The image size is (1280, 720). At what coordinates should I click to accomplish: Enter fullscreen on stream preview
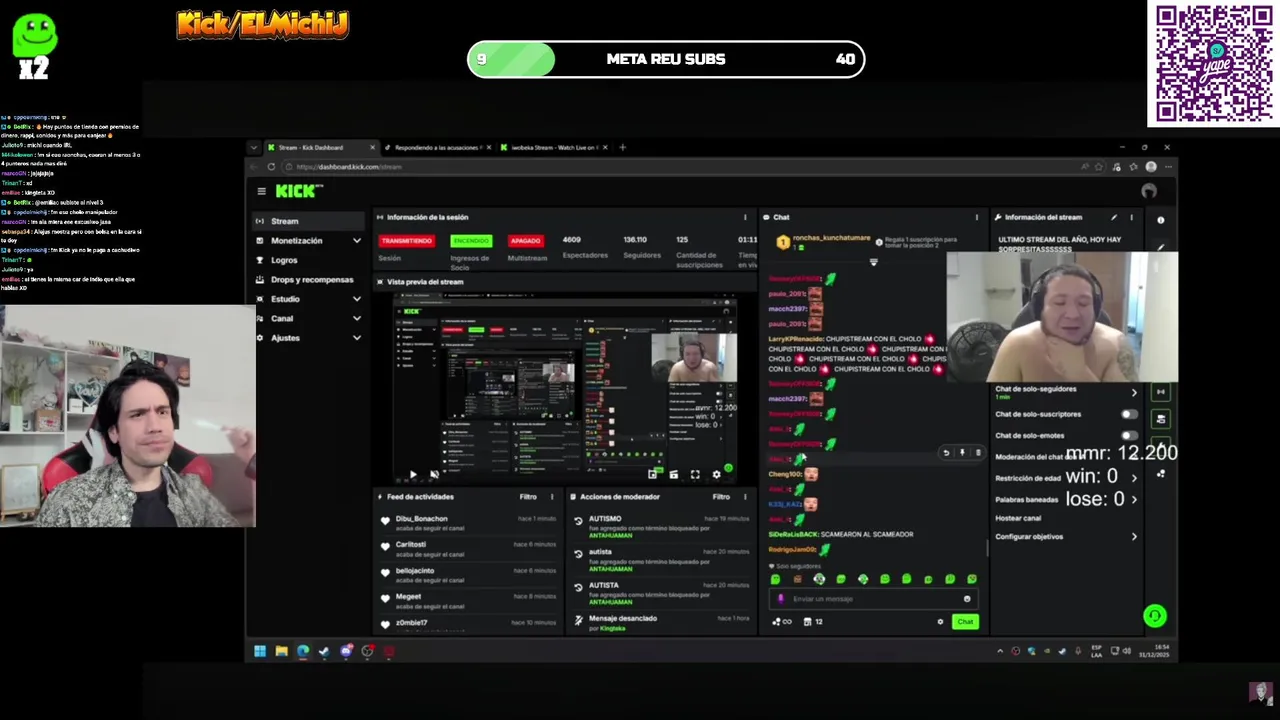[695, 475]
